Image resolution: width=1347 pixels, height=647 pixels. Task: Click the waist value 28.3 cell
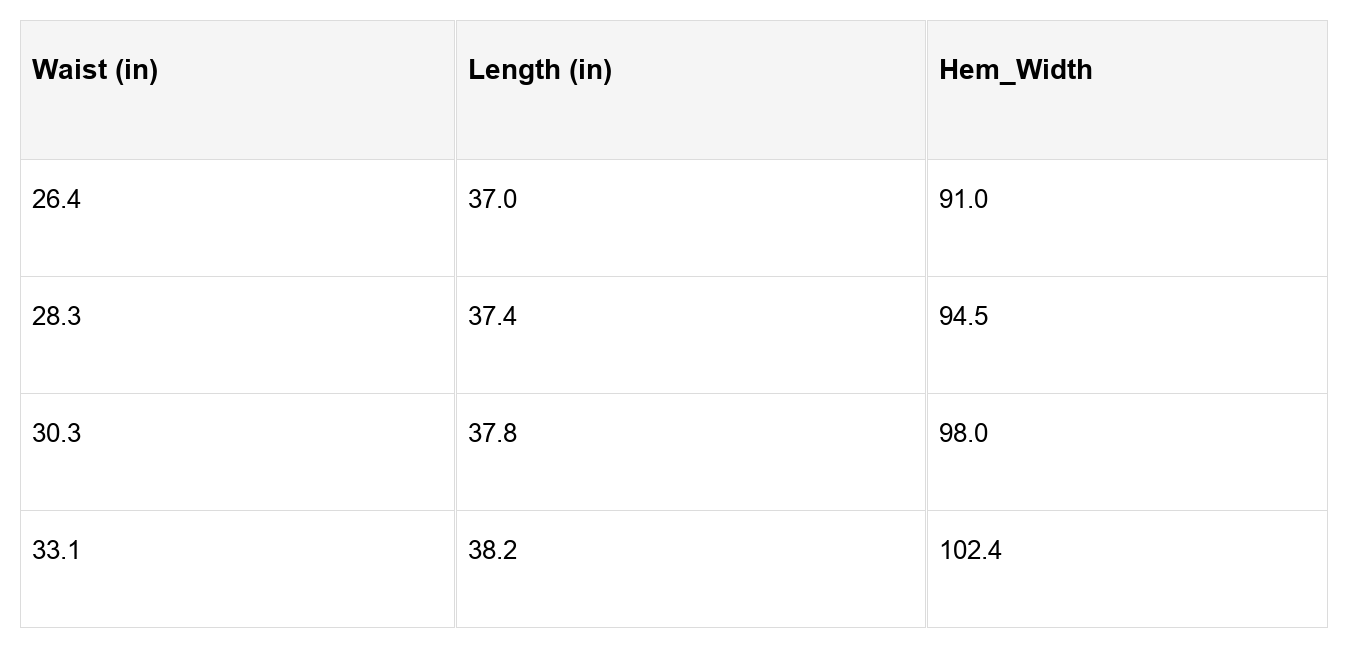(56, 317)
